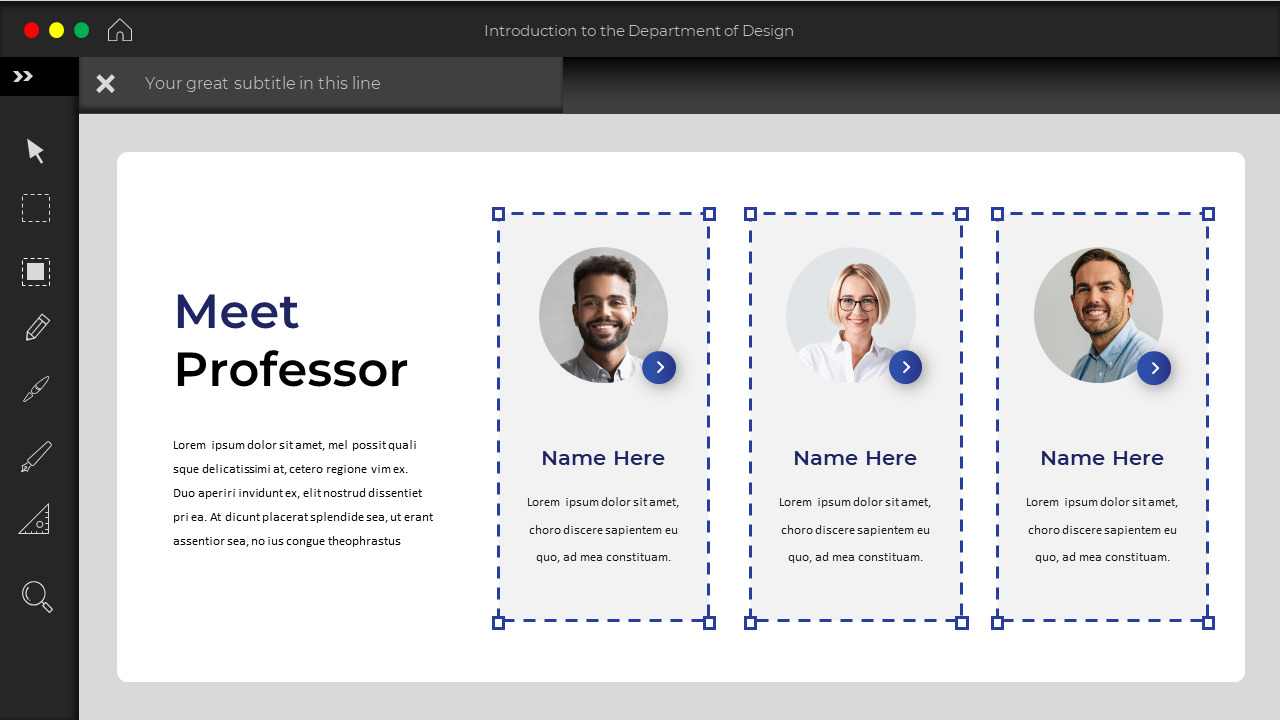Image resolution: width=1280 pixels, height=720 pixels.
Task: Click the middle card's blue arrow button
Action: point(906,367)
